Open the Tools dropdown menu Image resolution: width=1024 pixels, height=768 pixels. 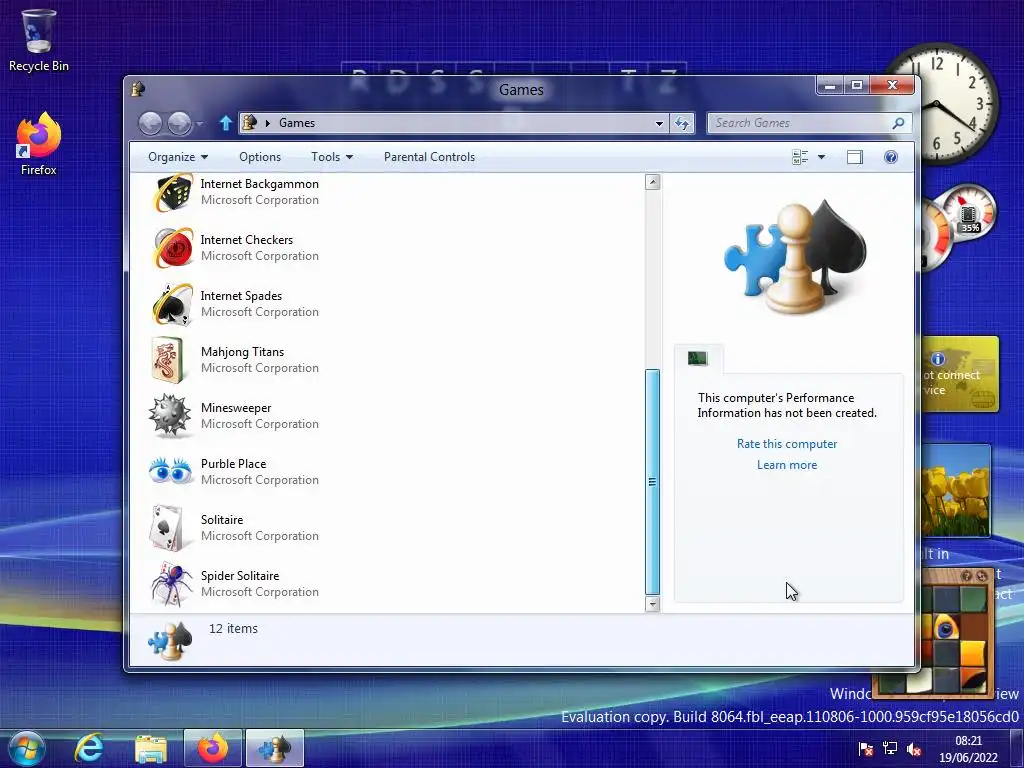[332, 157]
